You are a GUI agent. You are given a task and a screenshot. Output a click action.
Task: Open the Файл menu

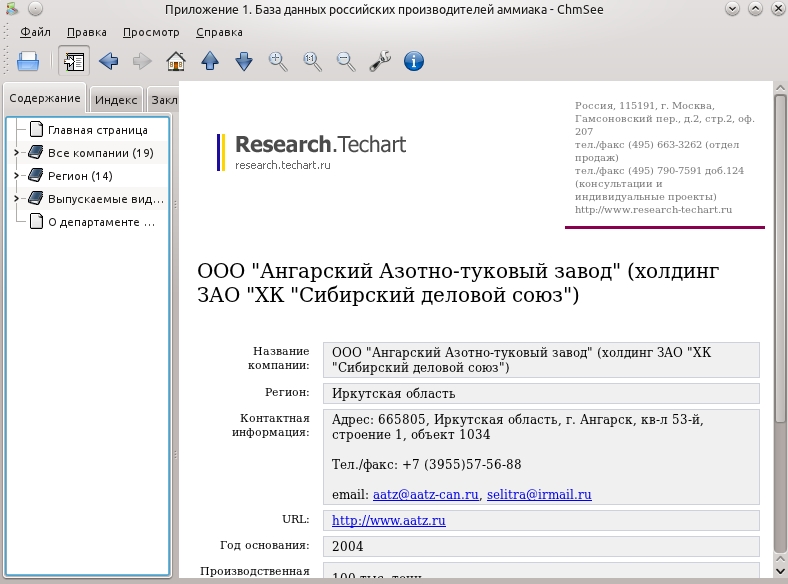(35, 32)
